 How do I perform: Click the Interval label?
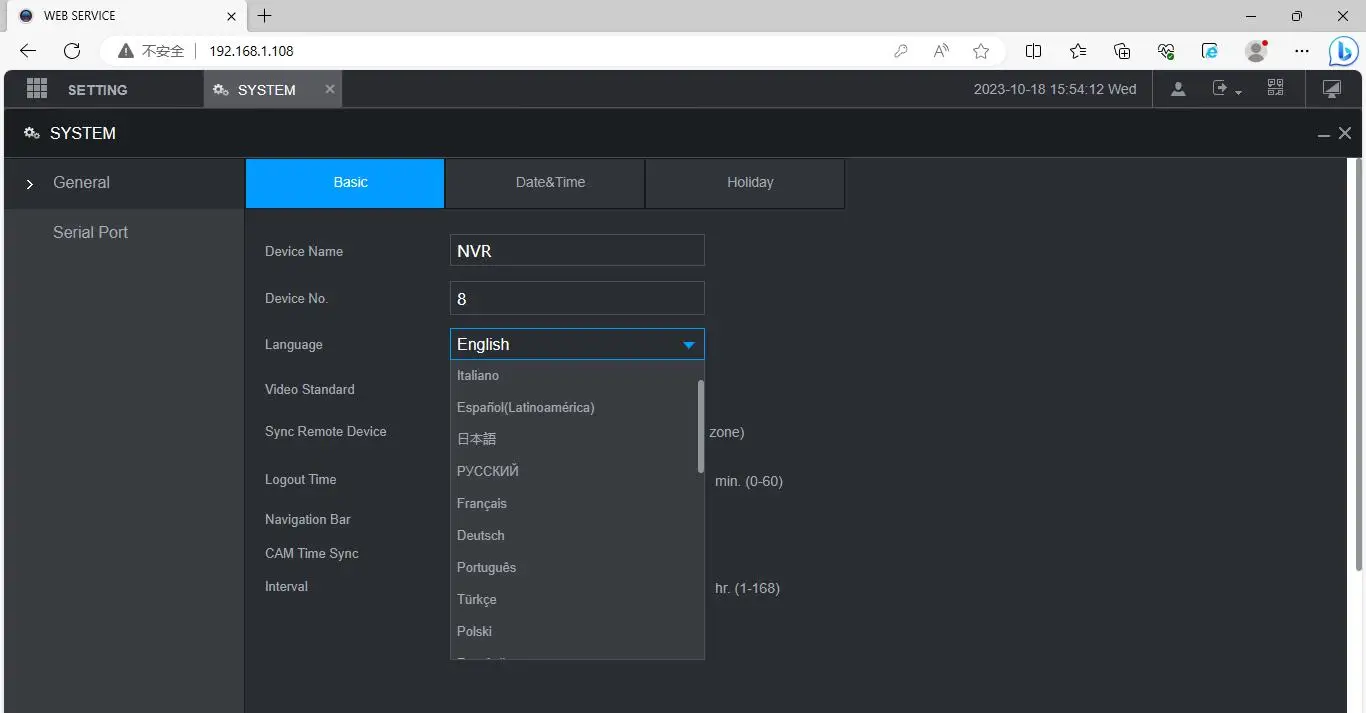point(286,587)
